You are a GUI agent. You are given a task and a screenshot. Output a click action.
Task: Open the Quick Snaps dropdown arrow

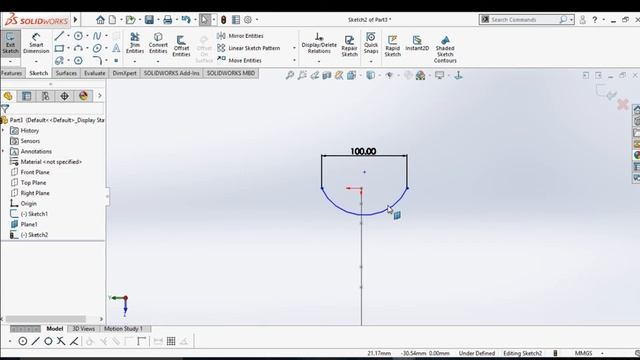pos(371,62)
